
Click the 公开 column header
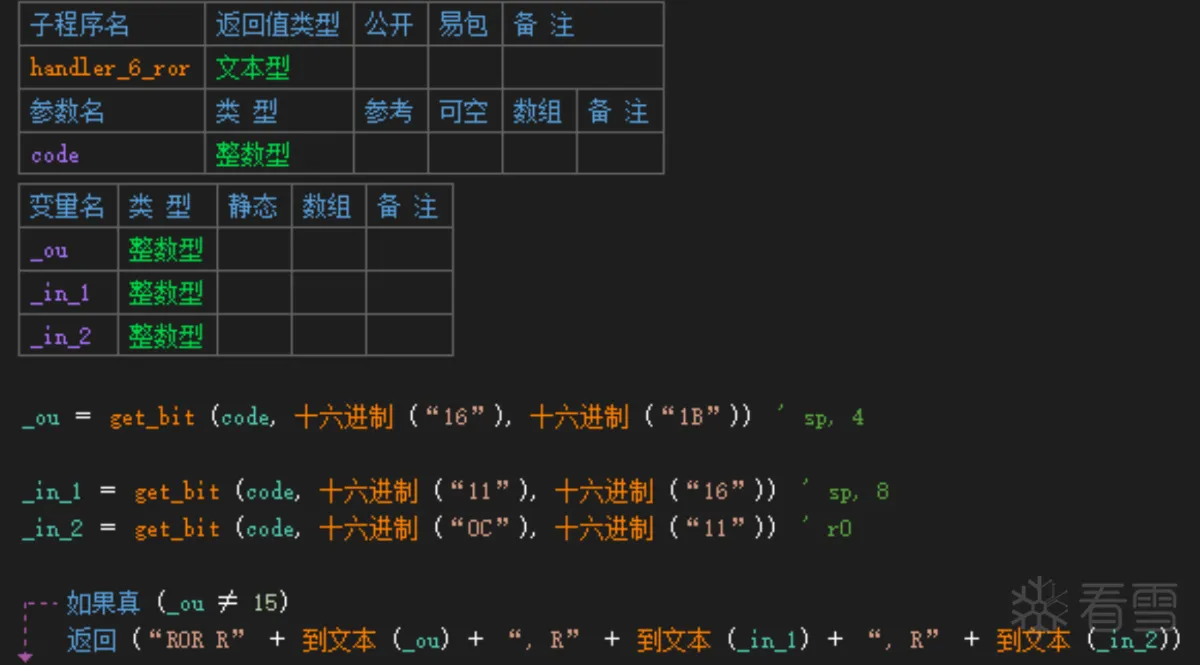389,25
